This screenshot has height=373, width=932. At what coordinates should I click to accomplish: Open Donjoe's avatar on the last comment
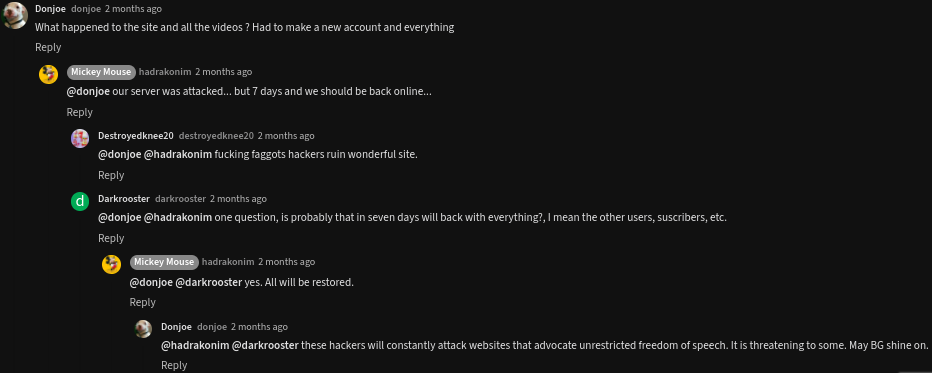click(x=143, y=328)
